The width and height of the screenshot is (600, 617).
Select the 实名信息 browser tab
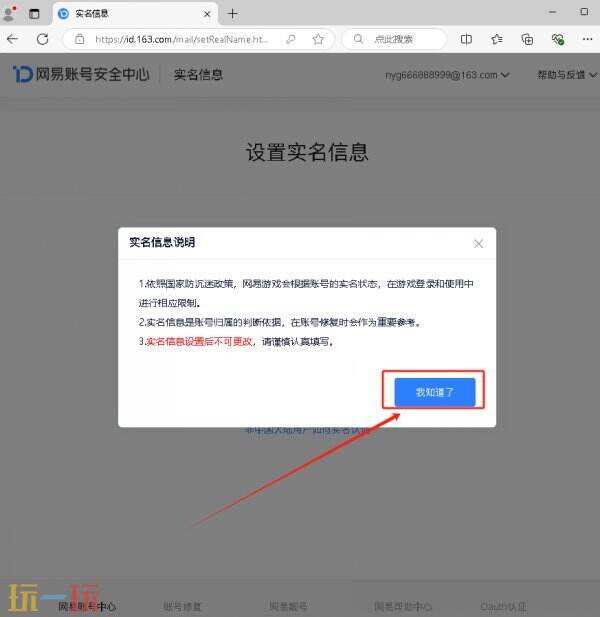click(x=135, y=14)
